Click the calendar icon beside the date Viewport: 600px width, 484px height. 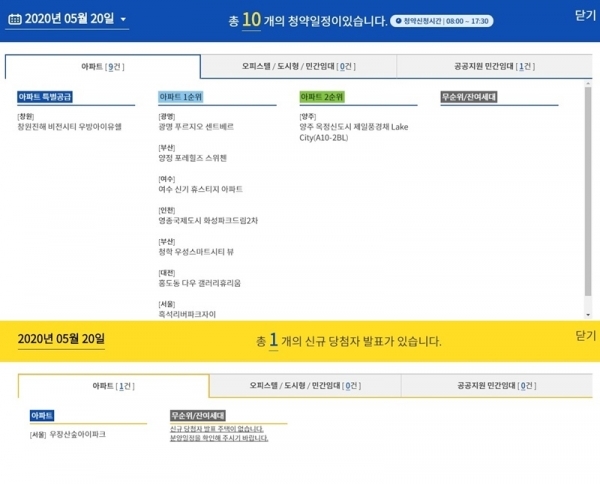[15, 19]
